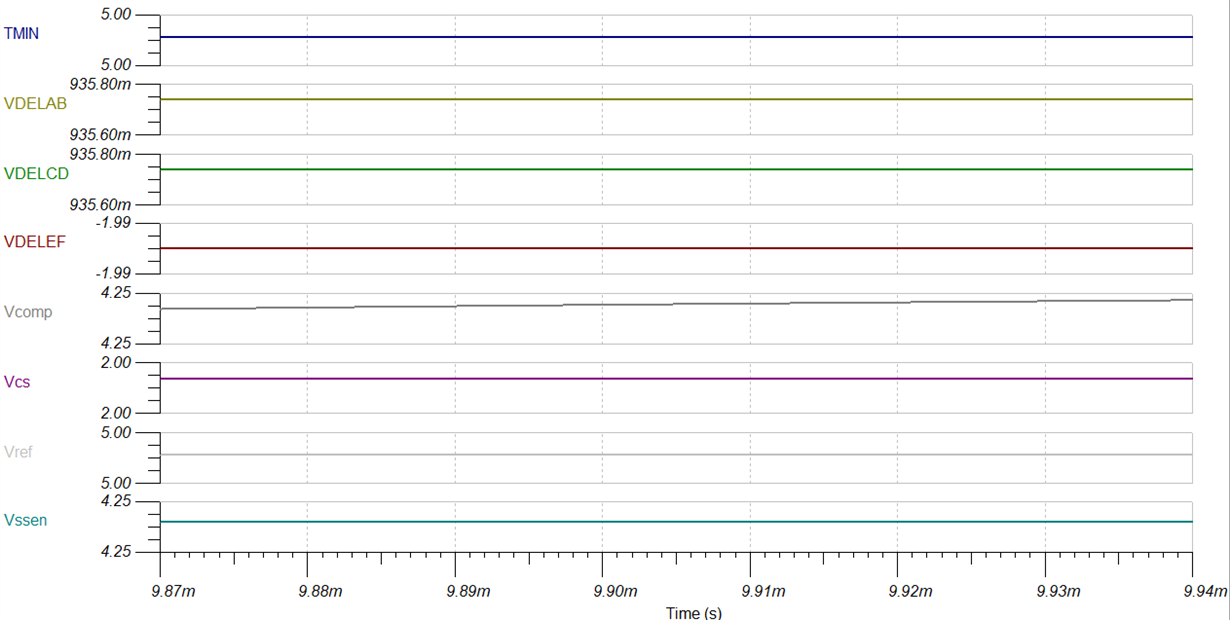Select the VDELAB trace label
The height and width of the screenshot is (620, 1230).
coord(34,102)
